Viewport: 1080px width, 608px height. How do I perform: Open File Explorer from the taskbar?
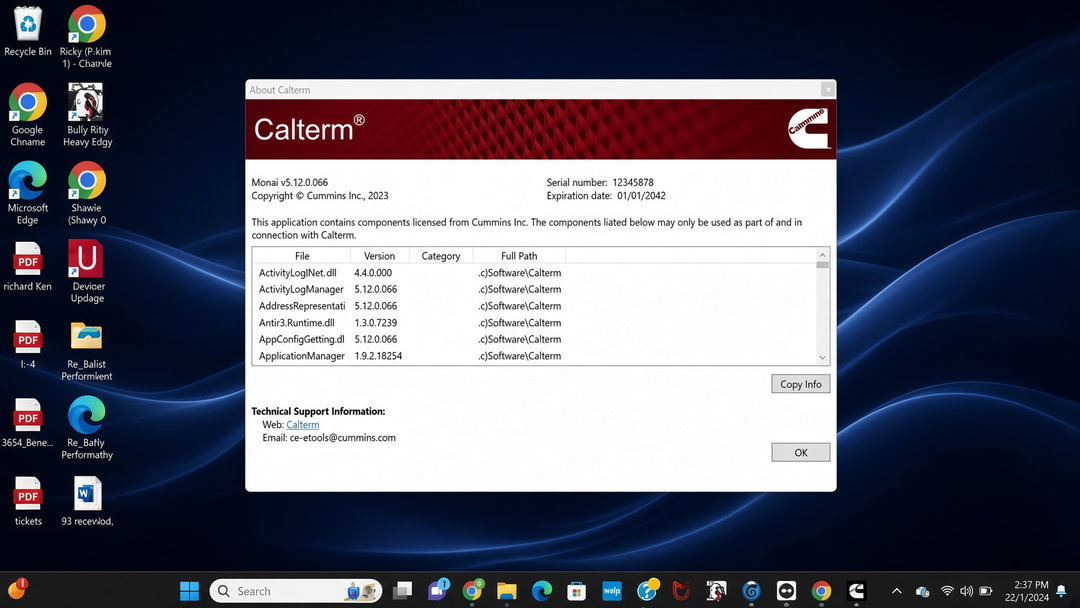[x=507, y=591]
